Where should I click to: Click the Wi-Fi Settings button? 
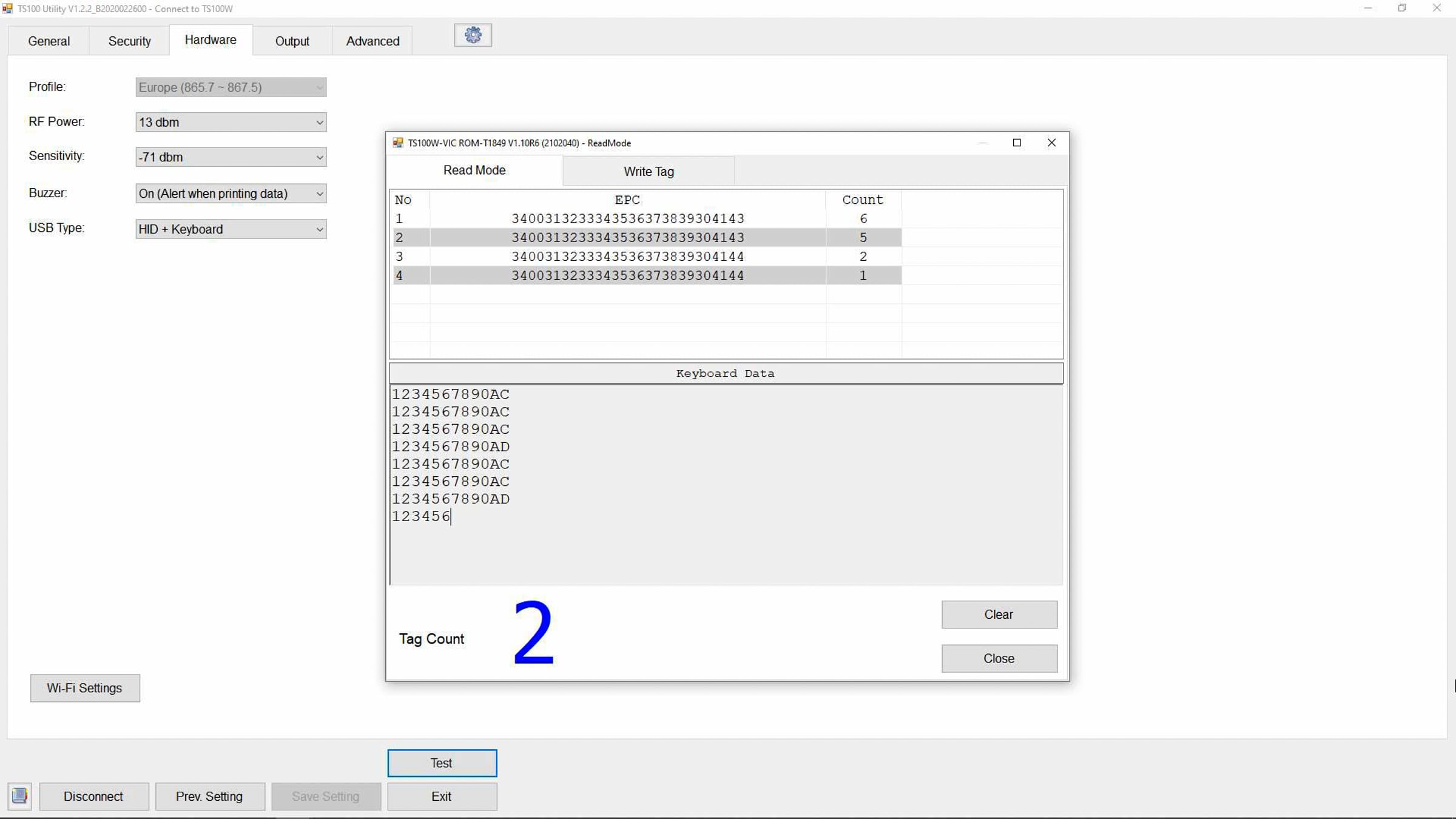pyautogui.click(x=85, y=688)
